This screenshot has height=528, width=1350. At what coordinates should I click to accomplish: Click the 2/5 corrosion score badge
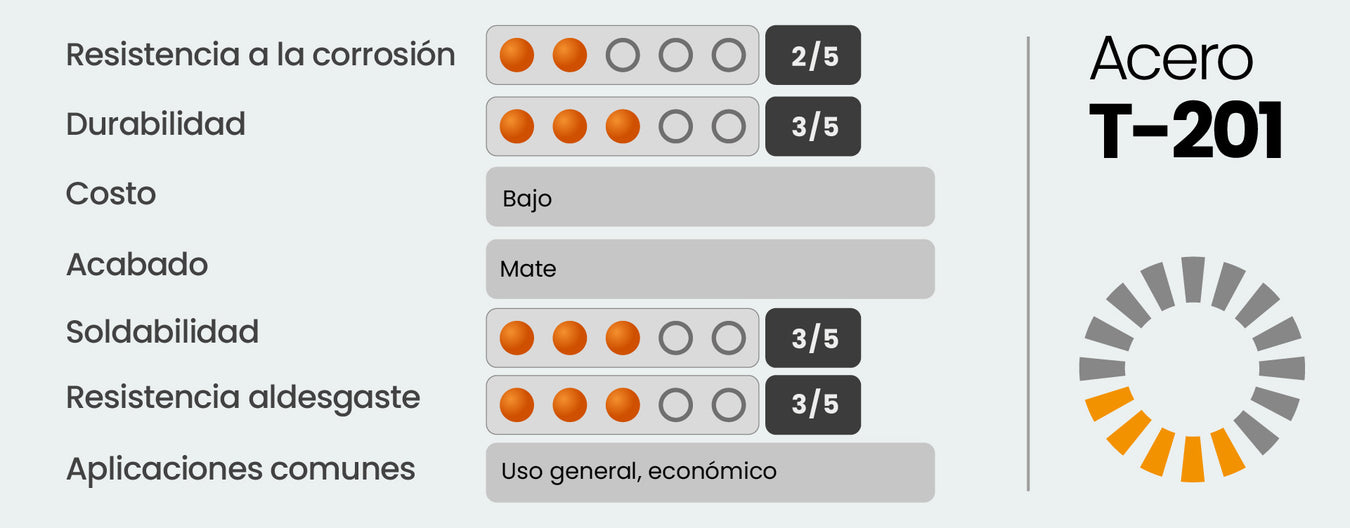(813, 55)
